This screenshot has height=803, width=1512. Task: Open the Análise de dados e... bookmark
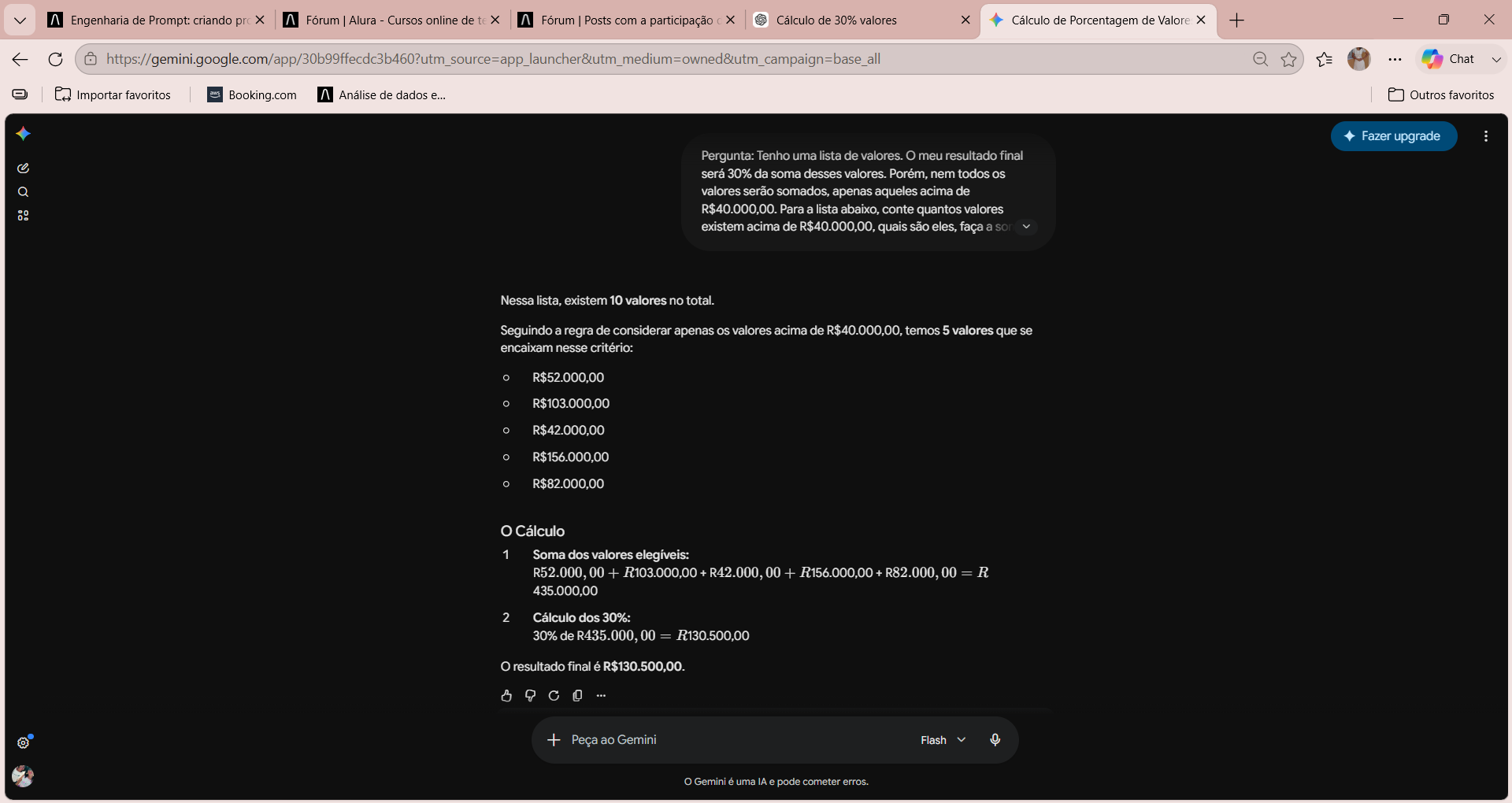(x=381, y=94)
